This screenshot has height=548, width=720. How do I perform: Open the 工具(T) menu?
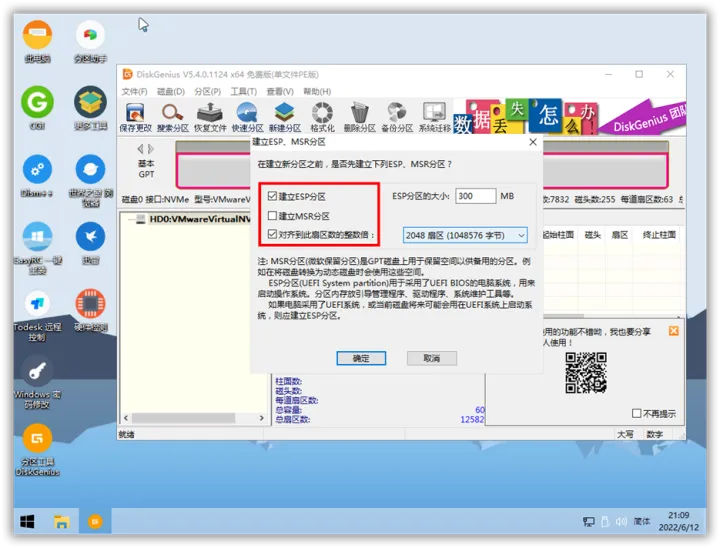(243, 91)
